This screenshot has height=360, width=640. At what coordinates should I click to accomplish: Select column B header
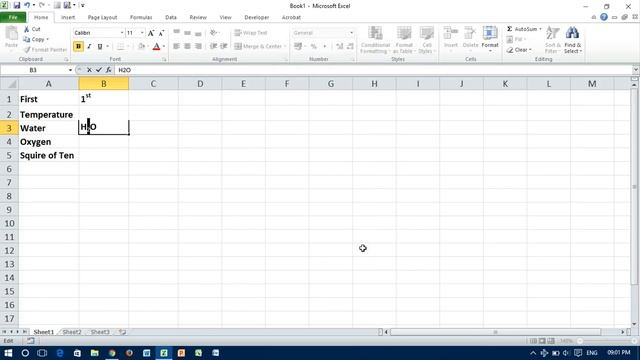(x=104, y=84)
